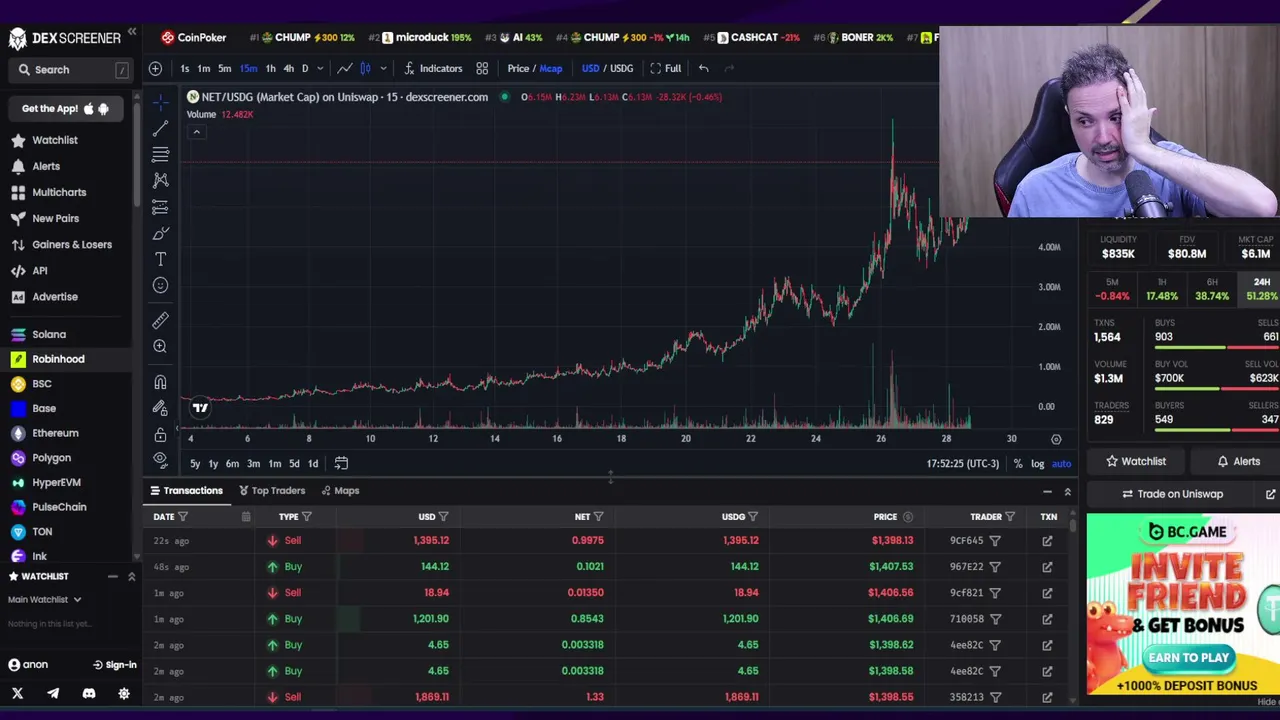This screenshot has width=1280, height=720.
Task: Show 24H price change stats
Action: tap(1262, 290)
